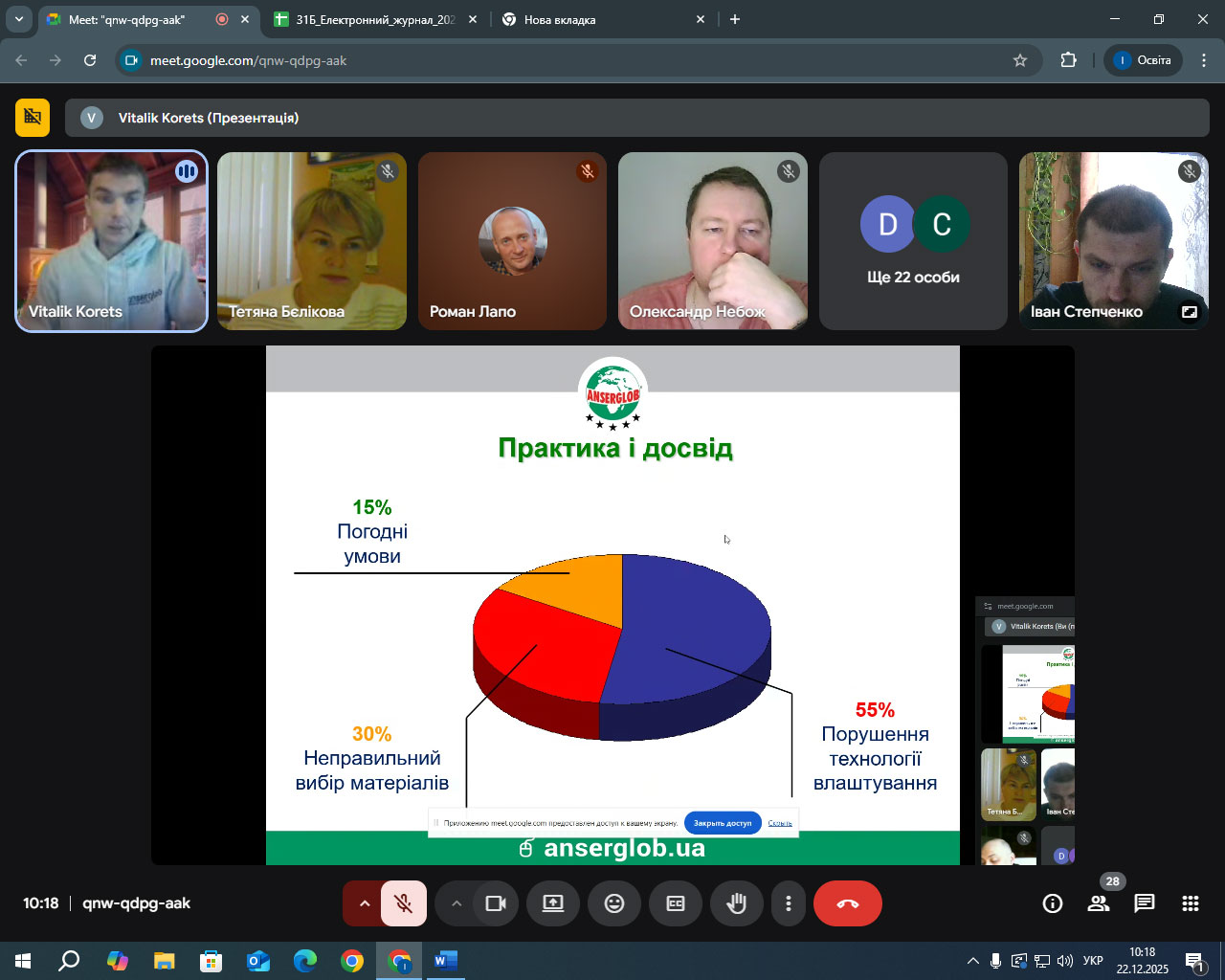
Task: Click the blue Закрыть доступ button
Action: 723,823
